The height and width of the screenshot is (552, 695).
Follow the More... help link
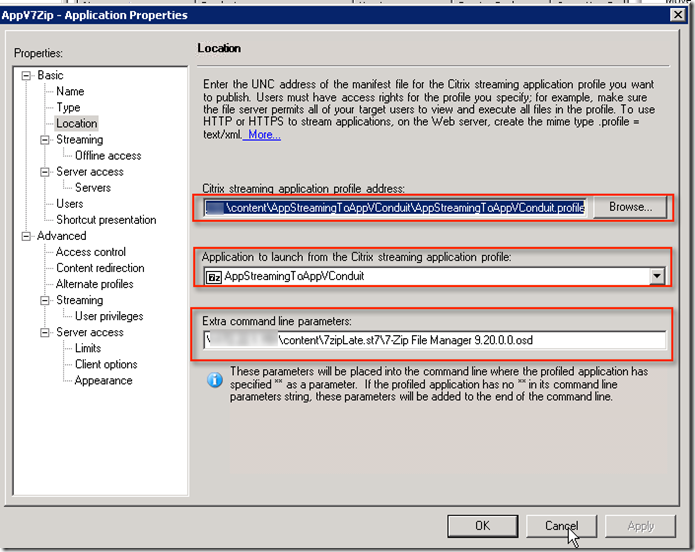point(264,134)
